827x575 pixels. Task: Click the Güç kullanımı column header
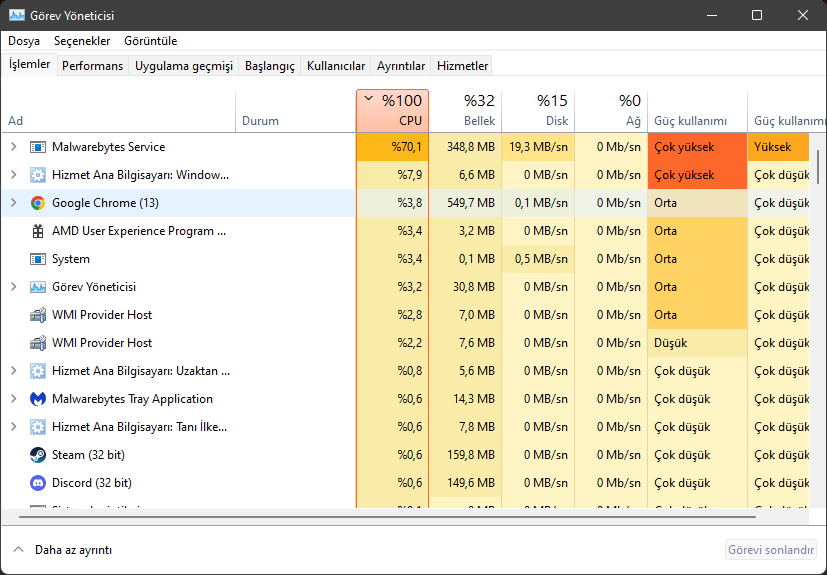pos(697,111)
